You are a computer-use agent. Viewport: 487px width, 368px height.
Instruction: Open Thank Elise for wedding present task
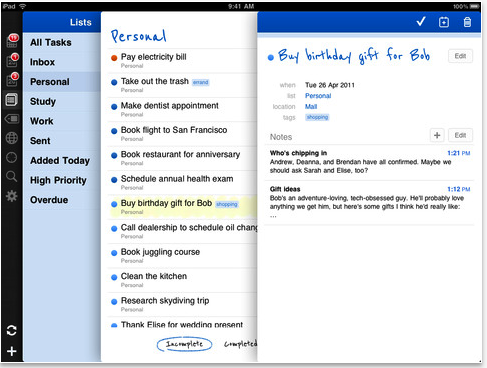pos(182,323)
